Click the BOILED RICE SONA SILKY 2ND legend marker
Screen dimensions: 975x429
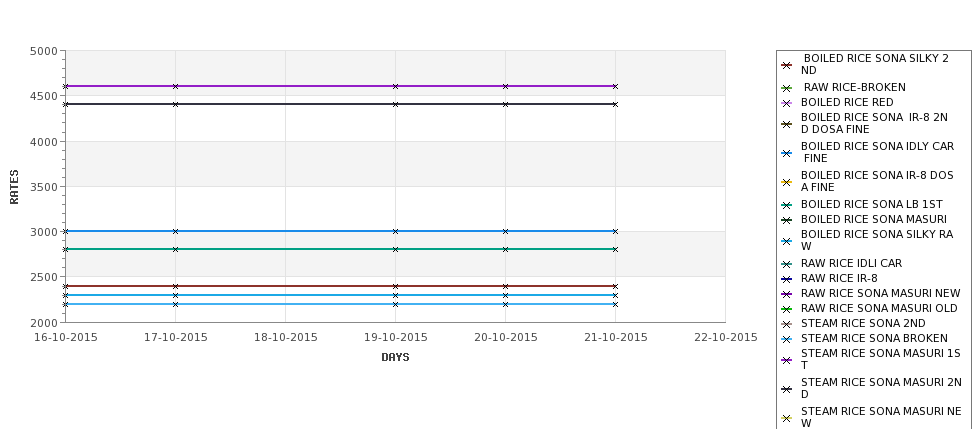coord(787,65)
